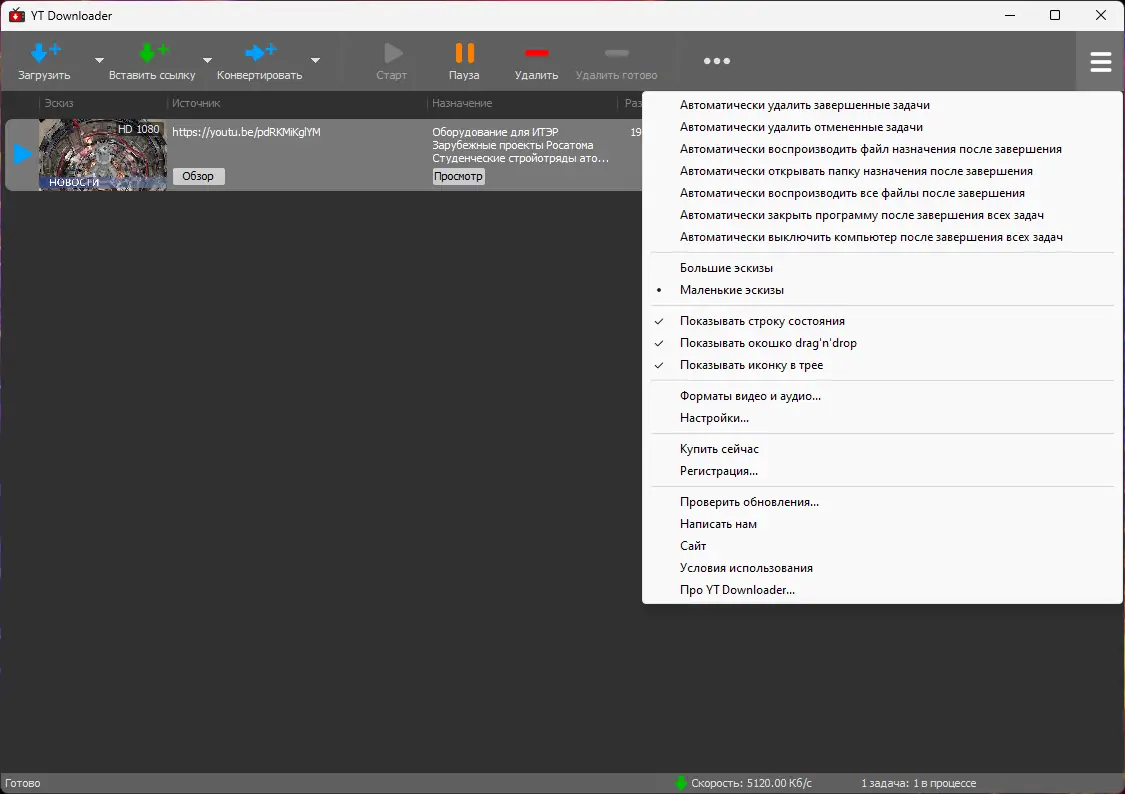Uncheck Показывать строку состояния
Viewport: 1125px width, 794px height.
click(882, 321)
